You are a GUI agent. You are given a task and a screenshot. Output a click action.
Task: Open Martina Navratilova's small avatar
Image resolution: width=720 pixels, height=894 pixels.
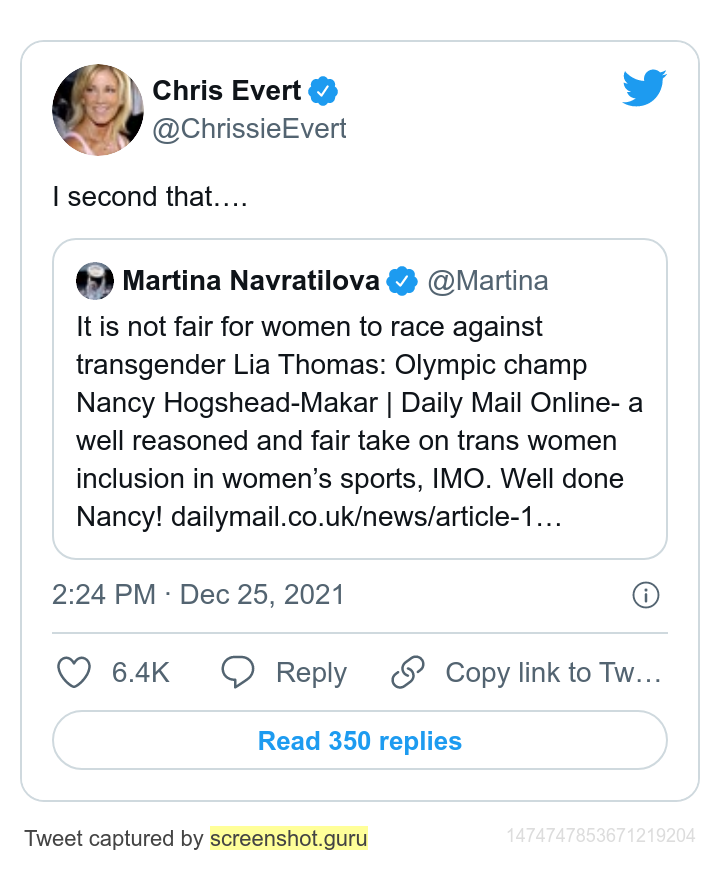(95, 281)
